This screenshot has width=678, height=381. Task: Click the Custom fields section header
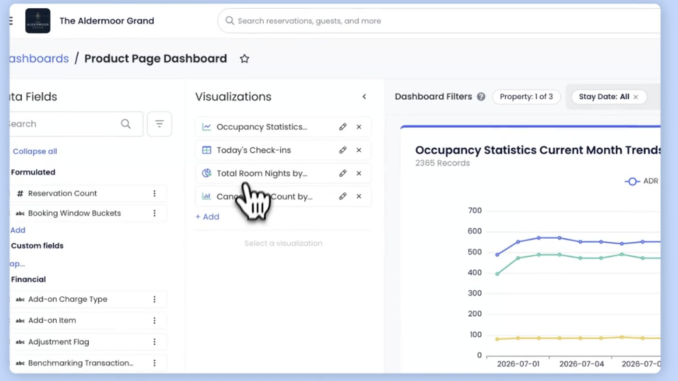pyautogui.click(x=37, y=246)
